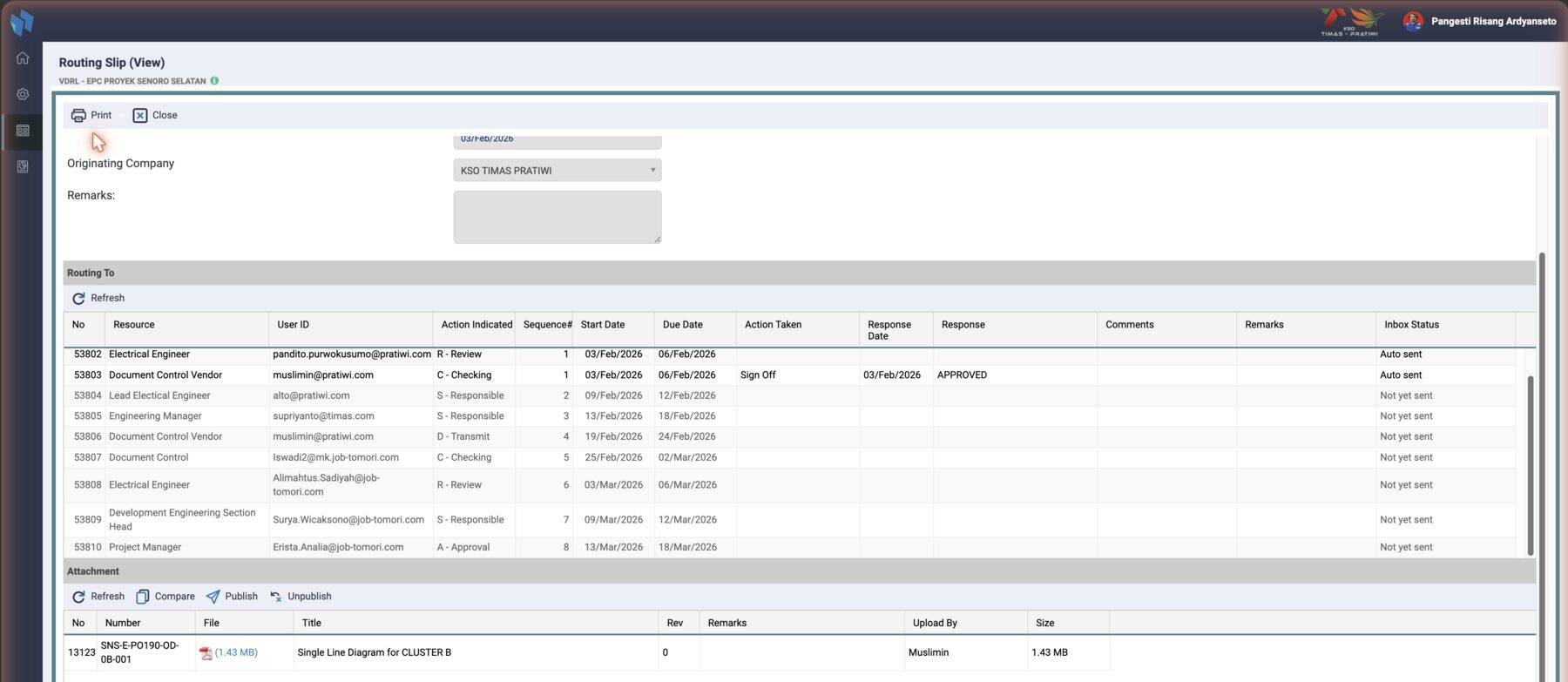Open the (1.43 MB) file link
The height and width of the screenshot is (682, 1568).
236,652
